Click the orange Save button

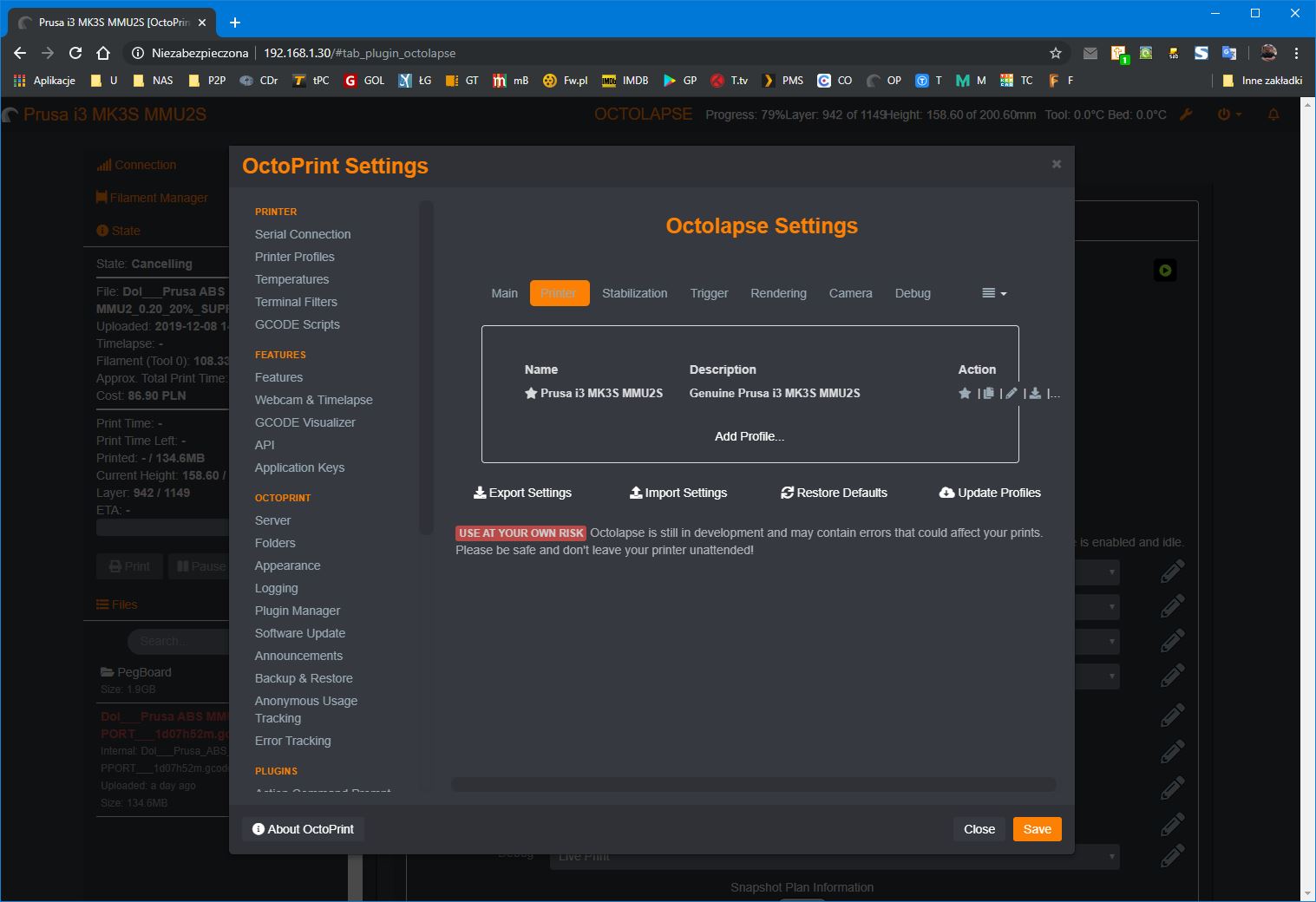[x=1037, y=829]
